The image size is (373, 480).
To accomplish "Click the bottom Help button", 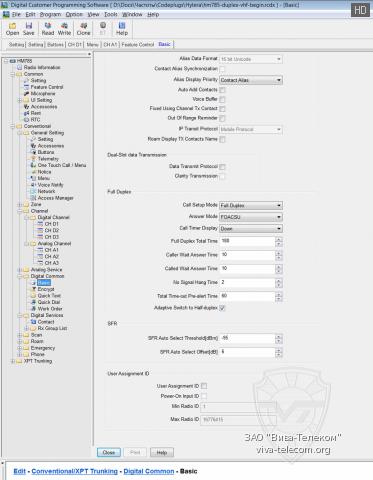I will point(162,453).
